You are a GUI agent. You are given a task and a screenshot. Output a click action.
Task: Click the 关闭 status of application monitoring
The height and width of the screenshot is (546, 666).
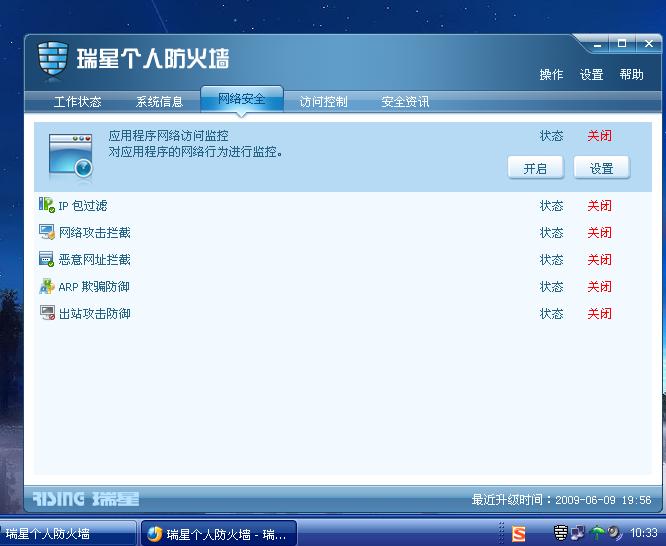(x=599, y=136)
